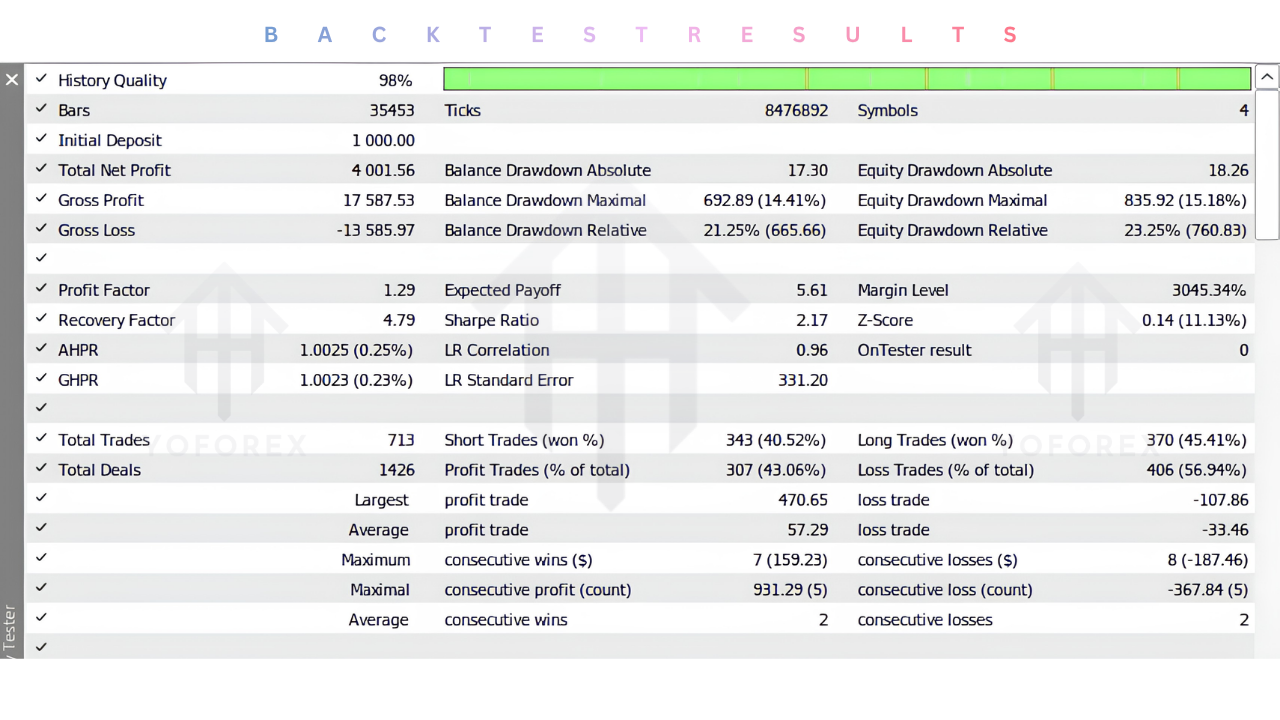The height and width of the screenshot is (720, 1280).
Task: Click the green history quality bar
Action: pyautogui.click(x=847, y=79)
